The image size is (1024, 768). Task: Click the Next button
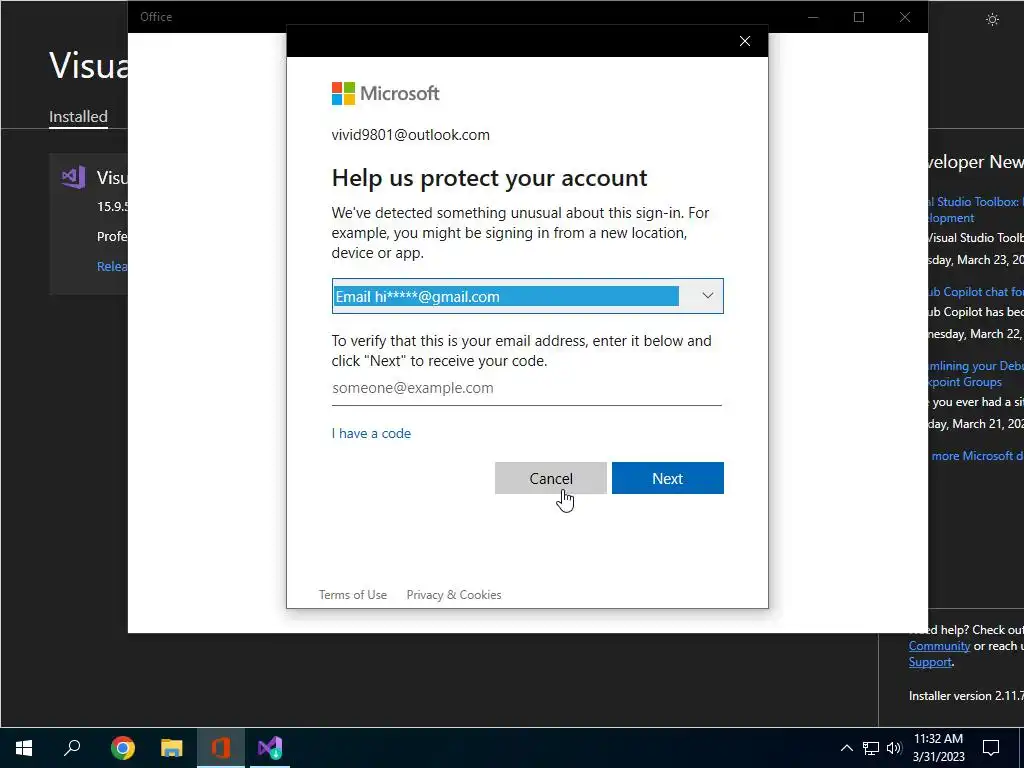pos(667,478)
